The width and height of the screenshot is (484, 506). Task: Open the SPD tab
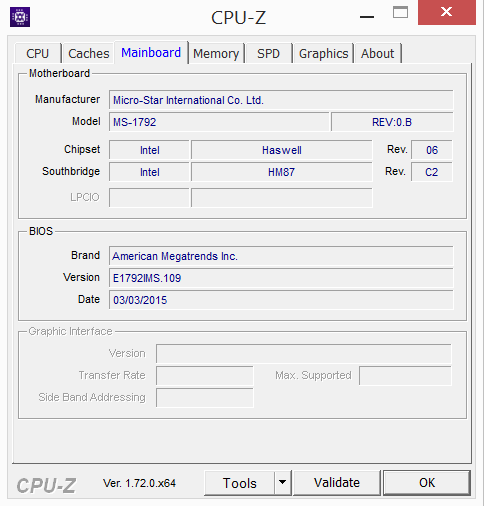pyautogui.click(x=268, y=53)
